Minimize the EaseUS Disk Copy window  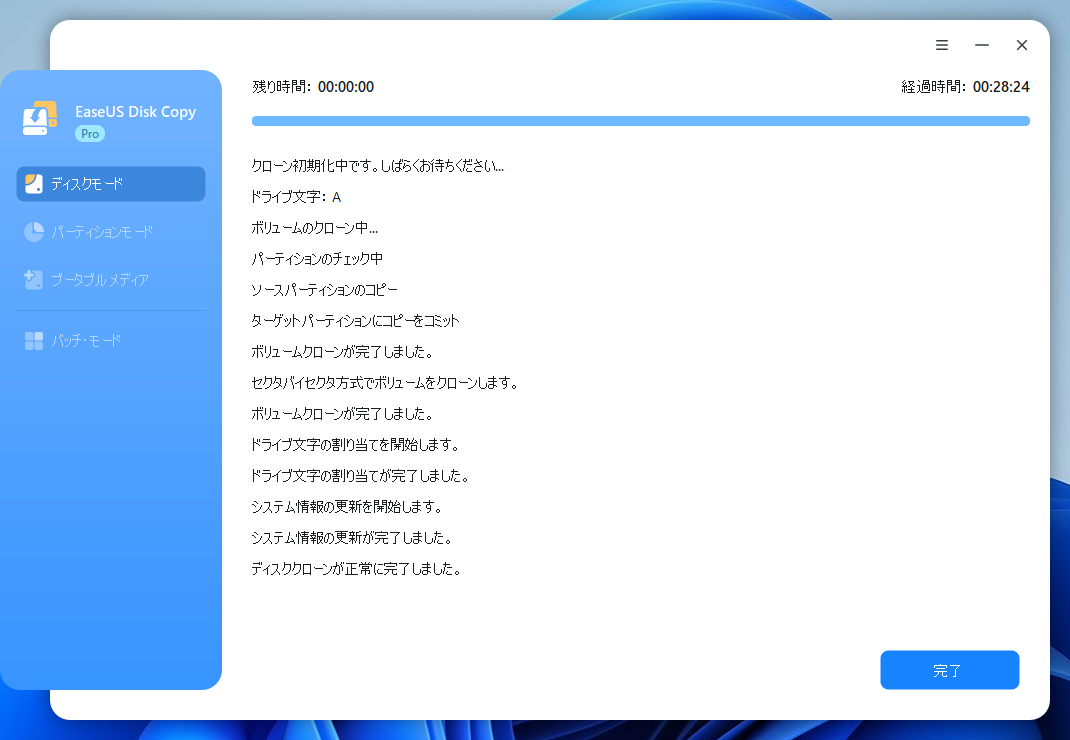click(982, 45)
